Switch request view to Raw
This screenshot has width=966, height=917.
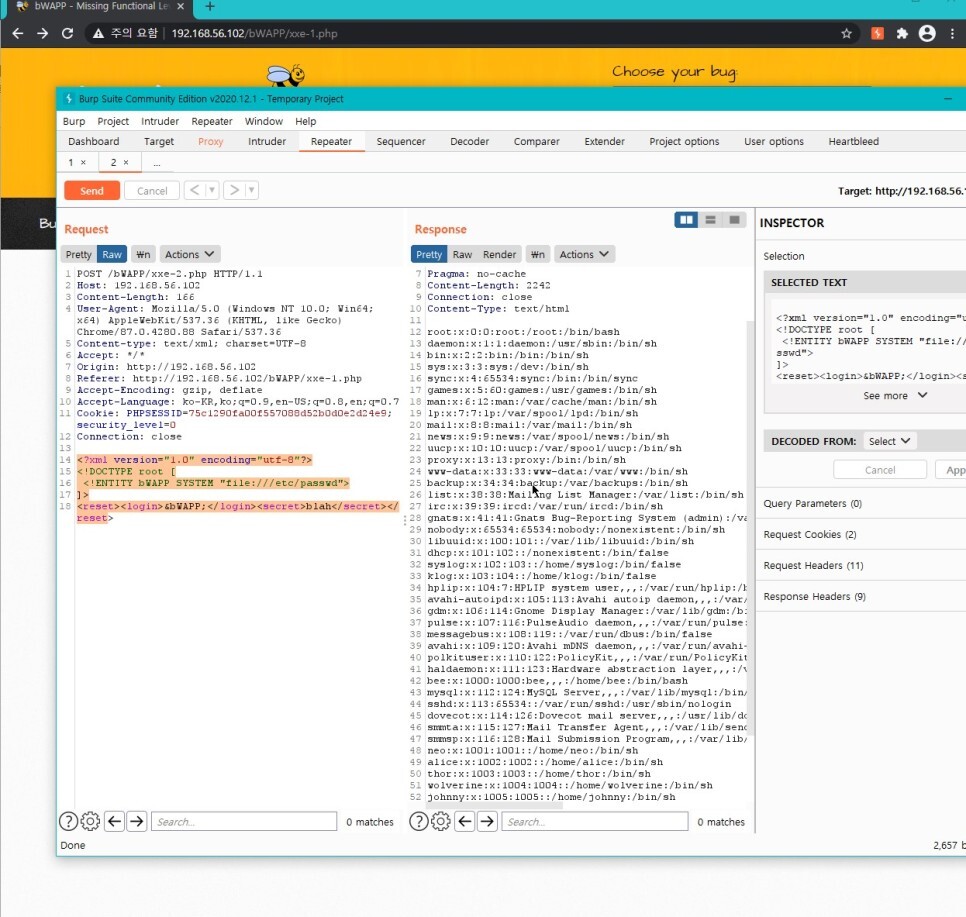(x=112, y=255)
